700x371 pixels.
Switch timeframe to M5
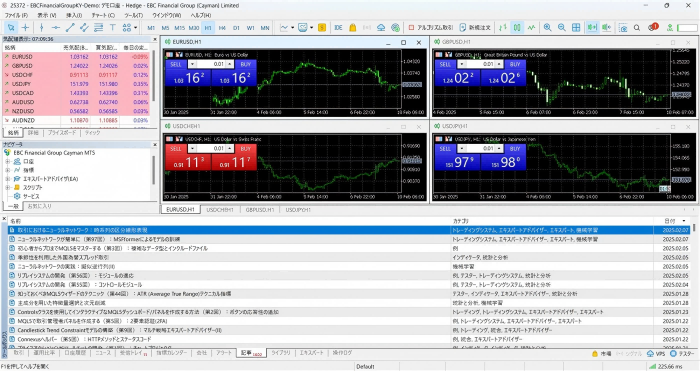tap(165, 28)
